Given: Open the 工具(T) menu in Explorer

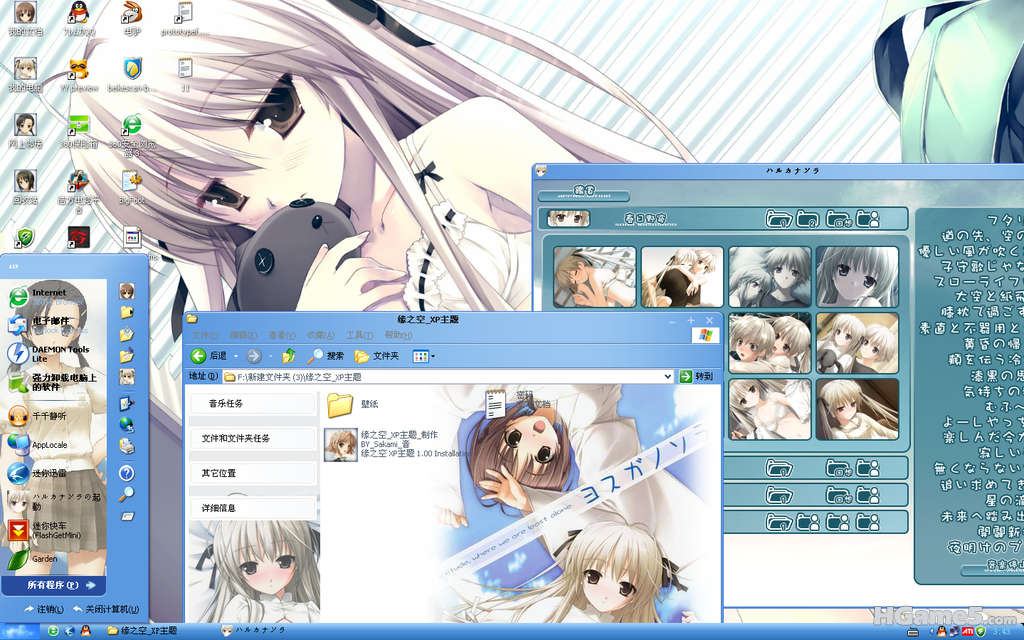Looking at the screenshot, I should [x=359, y=335].
